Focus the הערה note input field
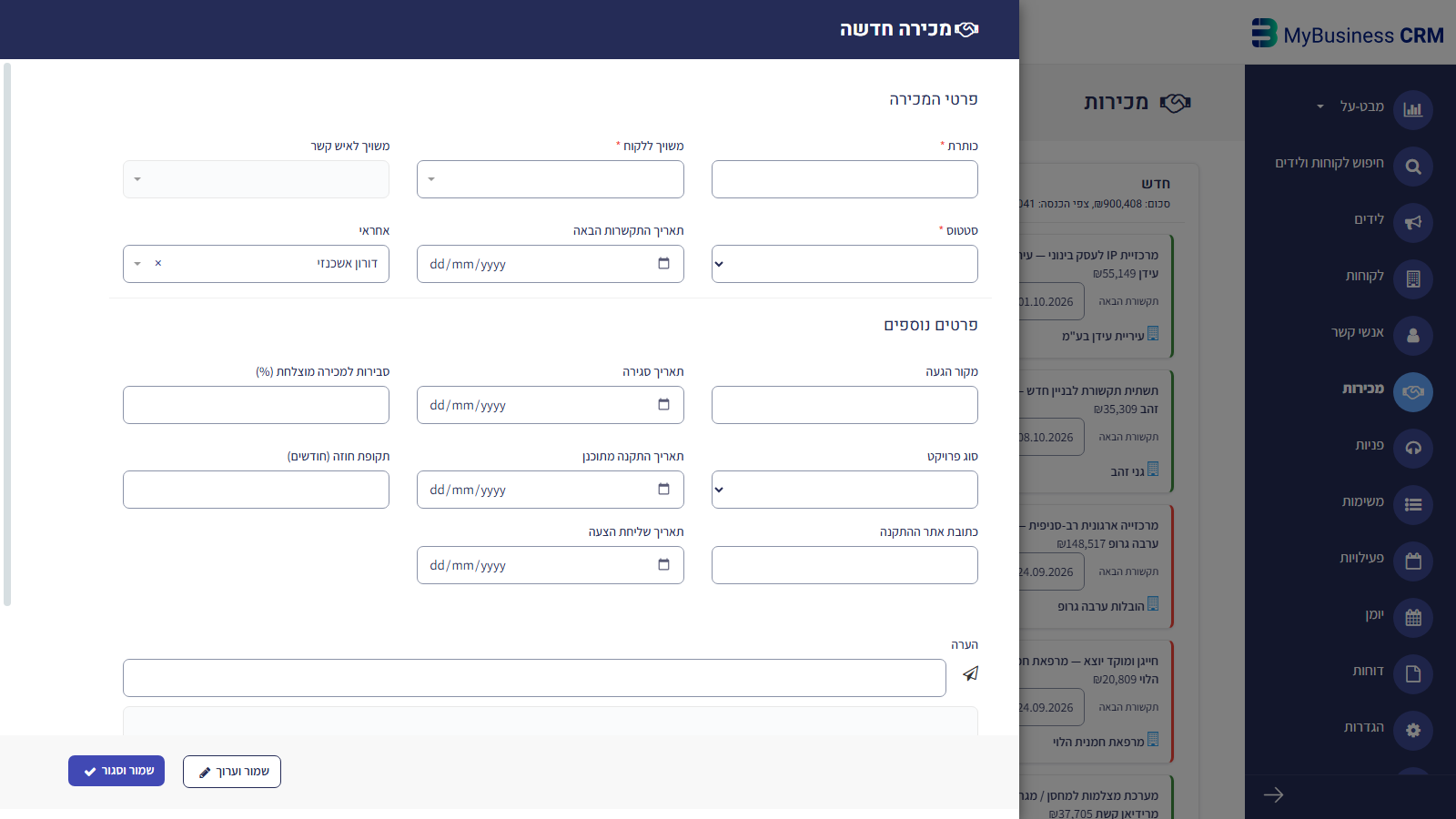The height and width of the screenshot is (819, 1456). [x=534, y=678]
